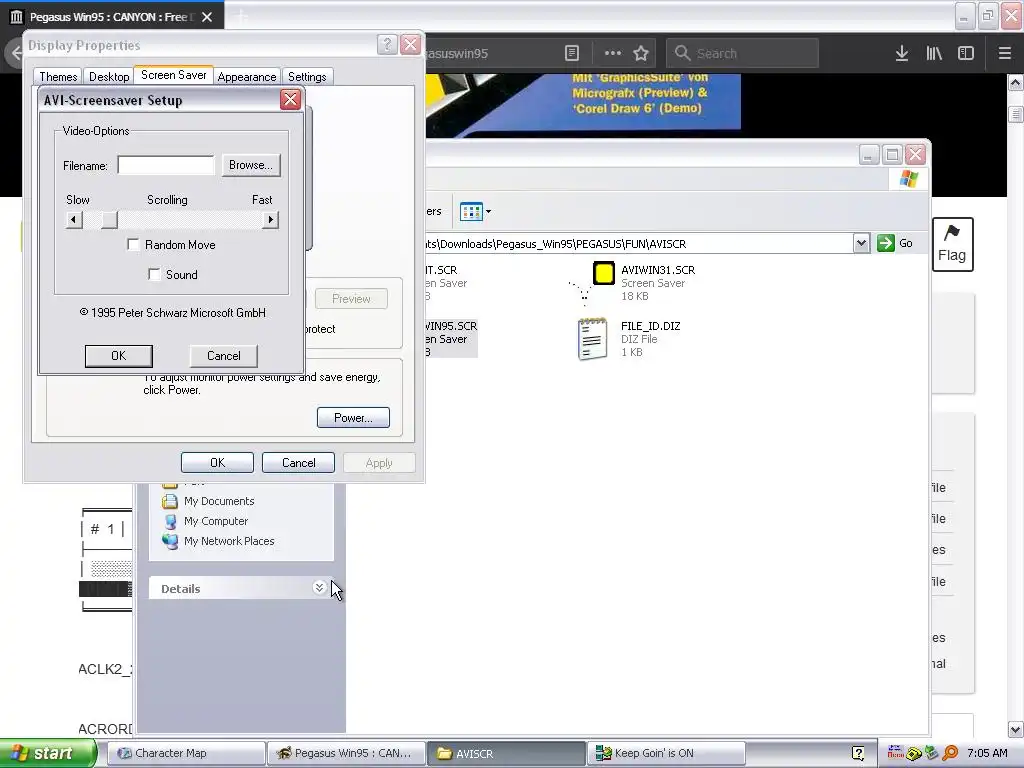The width and height of the screenshot is (1024, 768).
Task: Open the Settings tab
Action: click(x=307, y=76)
